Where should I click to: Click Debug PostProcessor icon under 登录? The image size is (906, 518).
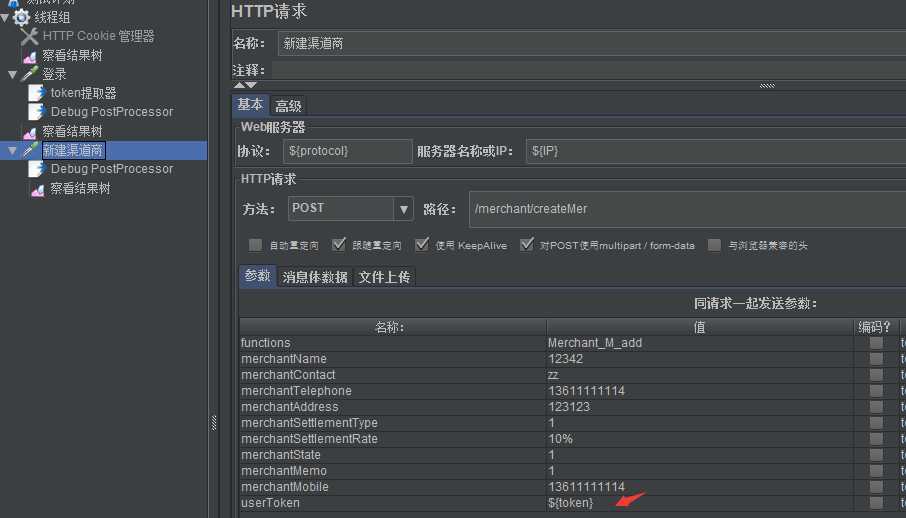click(37, 112)
